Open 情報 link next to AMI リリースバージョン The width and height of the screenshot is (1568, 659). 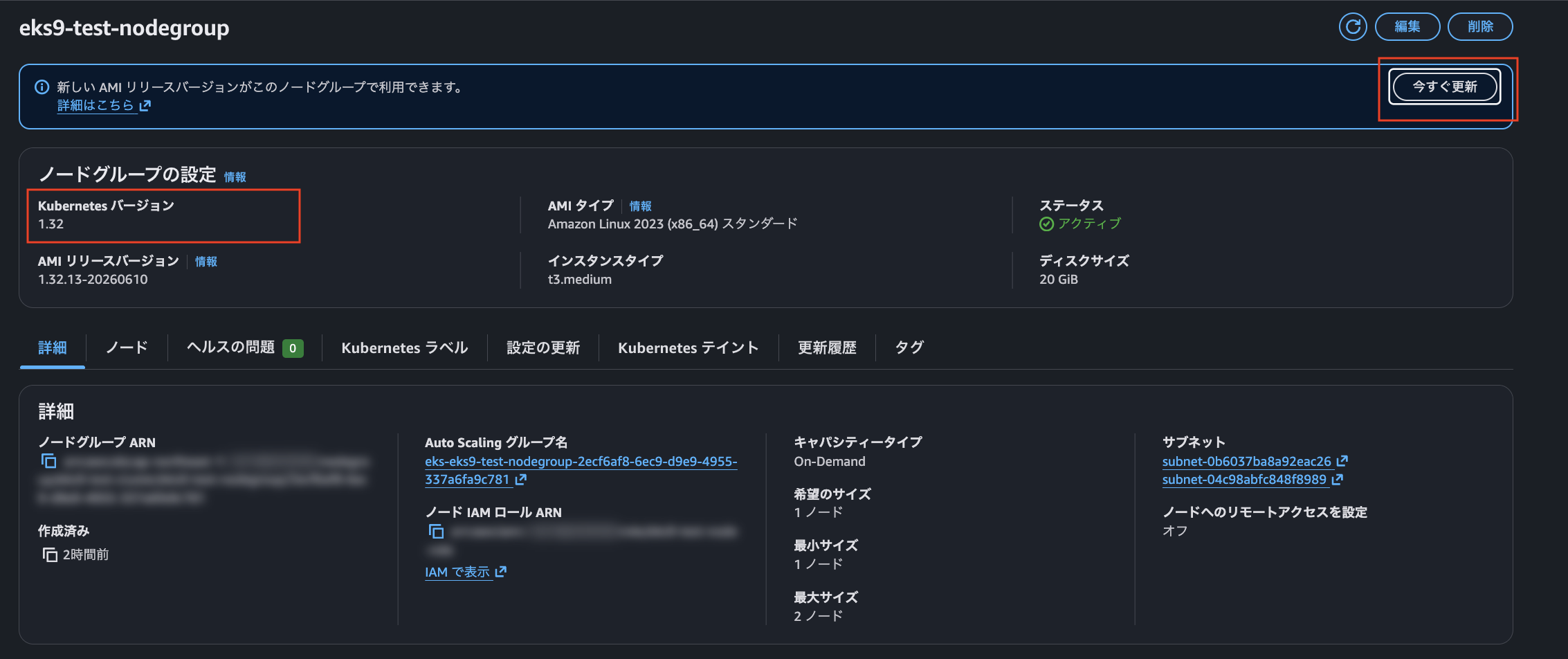(x=206, y=262)
